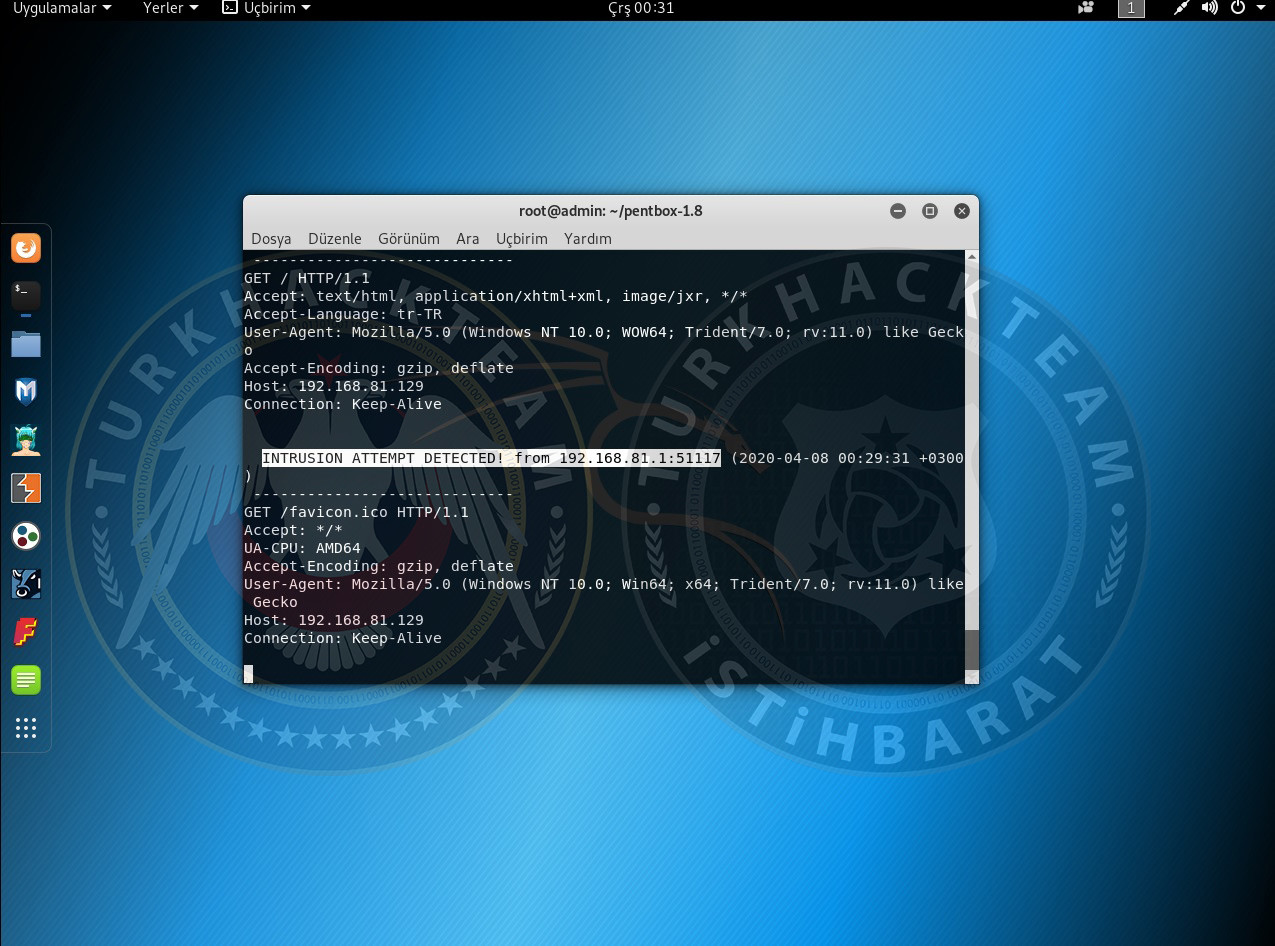Click the terminal cursor prompt line

click(249, 674)
